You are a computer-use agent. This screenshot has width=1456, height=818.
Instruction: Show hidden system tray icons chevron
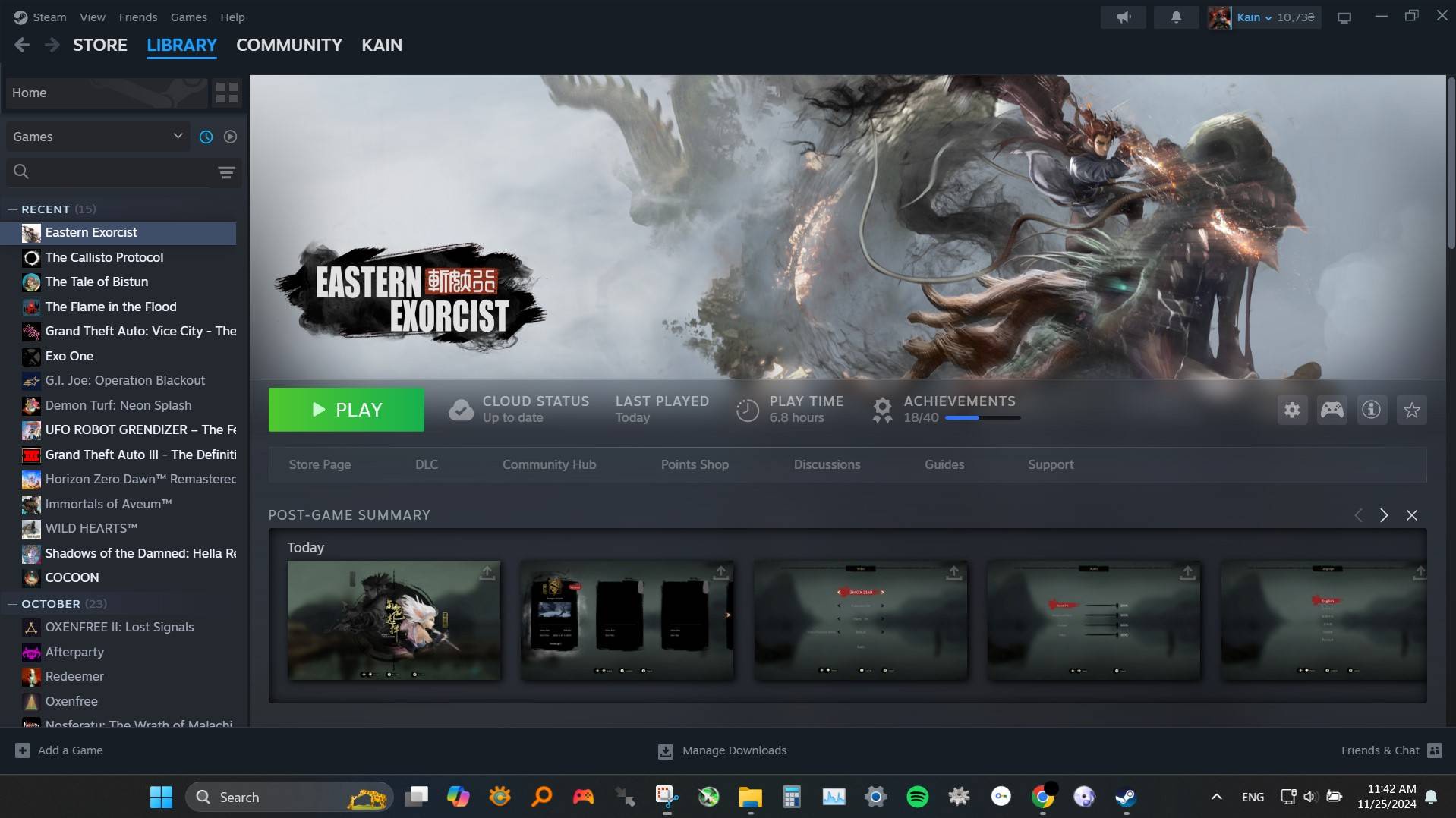pyautogui.click(x=1216, y=797)
